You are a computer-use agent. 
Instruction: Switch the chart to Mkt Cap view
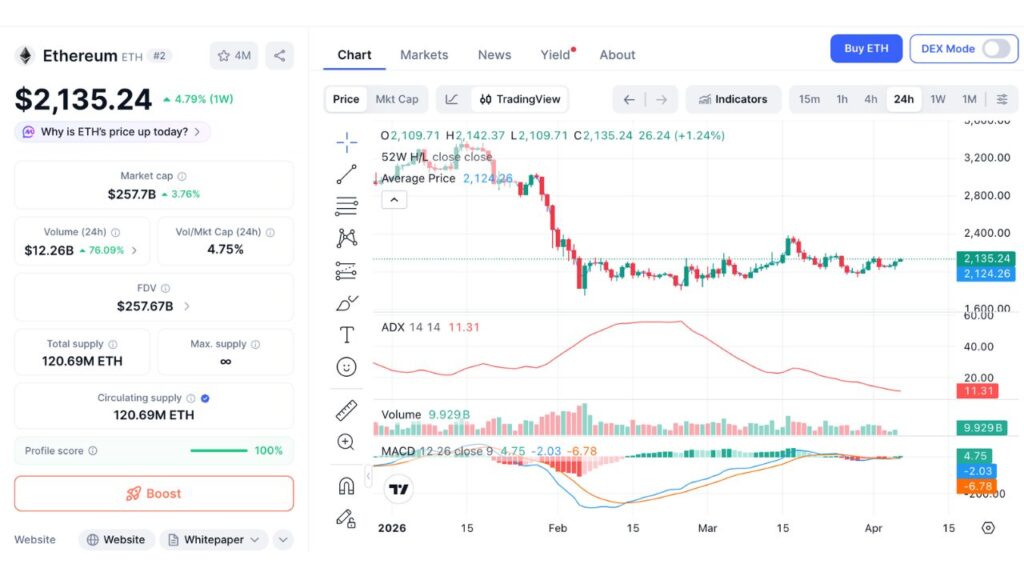[398, 99]
